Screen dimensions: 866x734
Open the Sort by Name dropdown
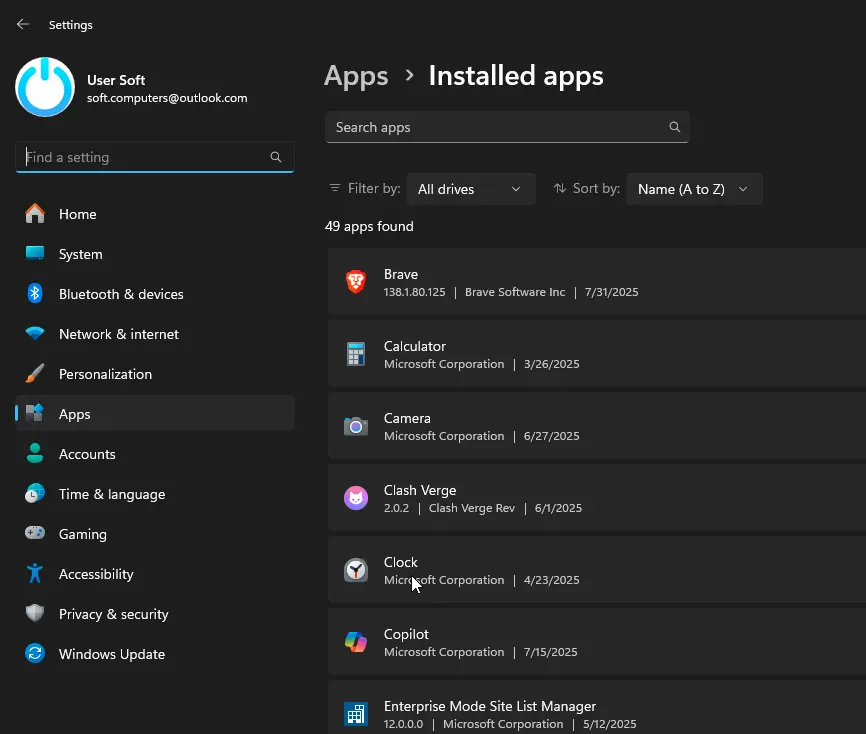[x=693, y=189]
